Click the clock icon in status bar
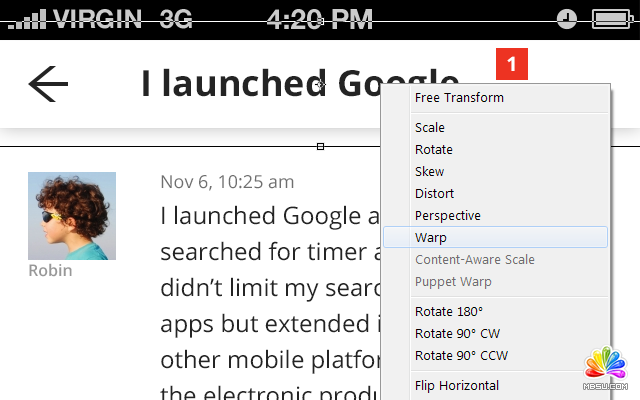This screenshot has height=400, width=640. 566,19
